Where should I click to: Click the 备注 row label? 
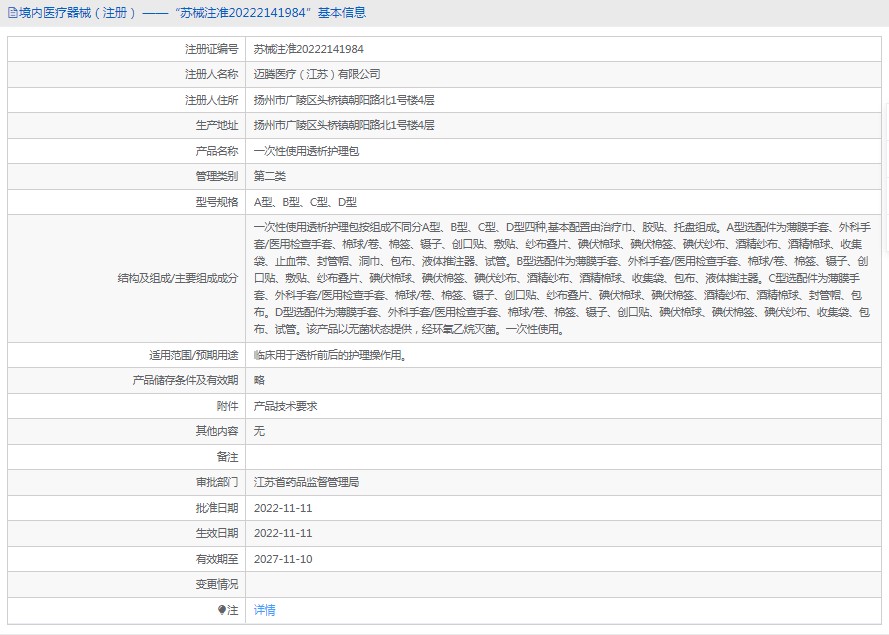coord(227,457)
